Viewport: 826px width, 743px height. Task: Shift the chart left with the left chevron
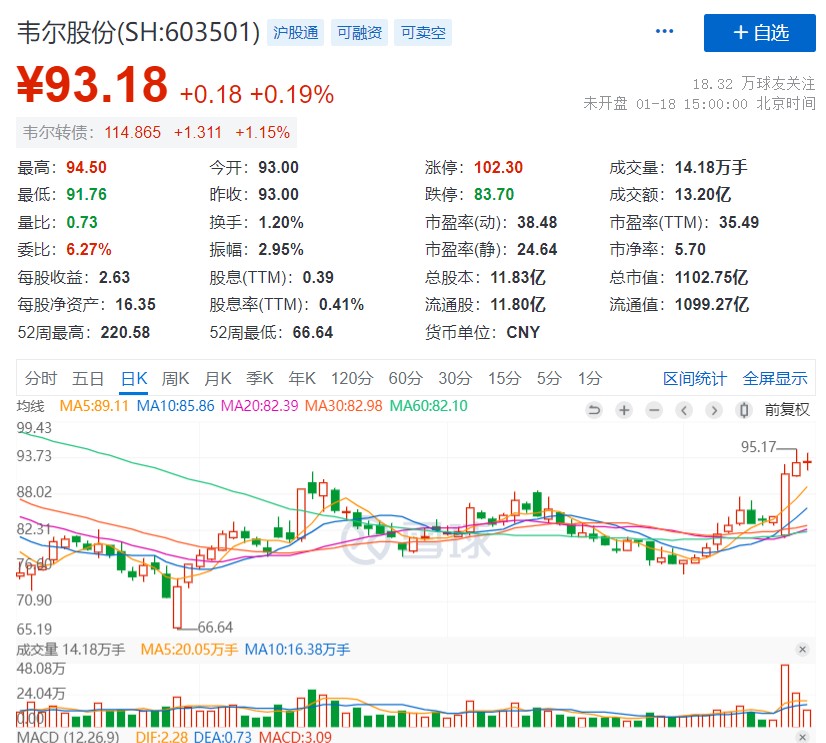coord(684,410)
